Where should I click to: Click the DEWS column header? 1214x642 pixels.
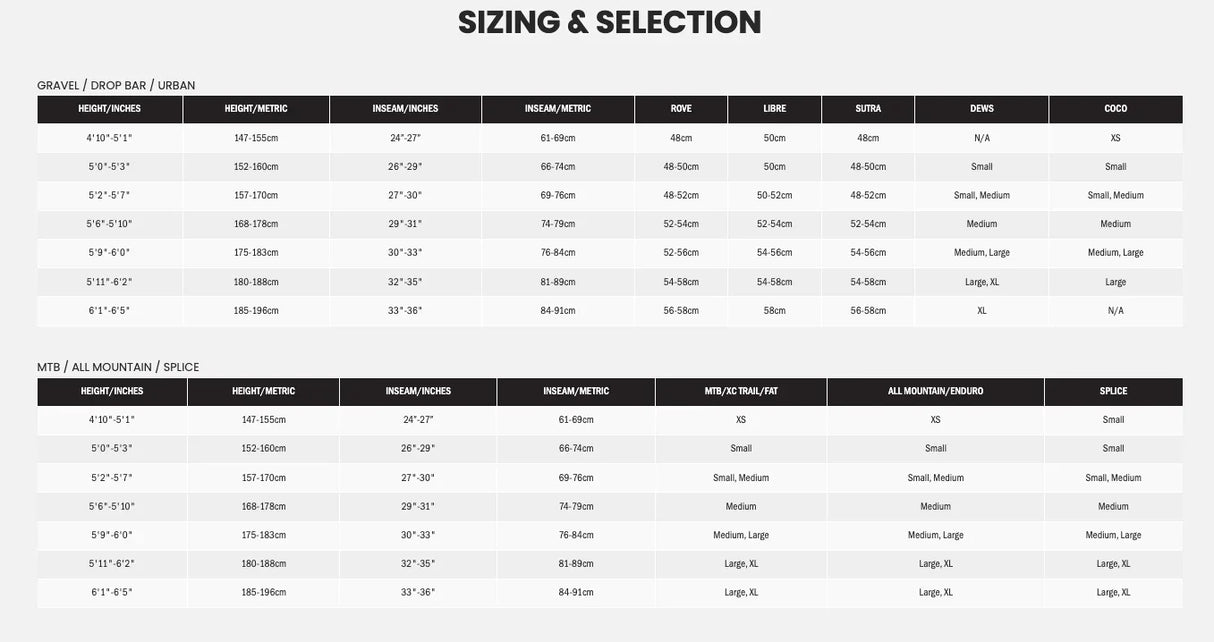click(x=981, y=109)
